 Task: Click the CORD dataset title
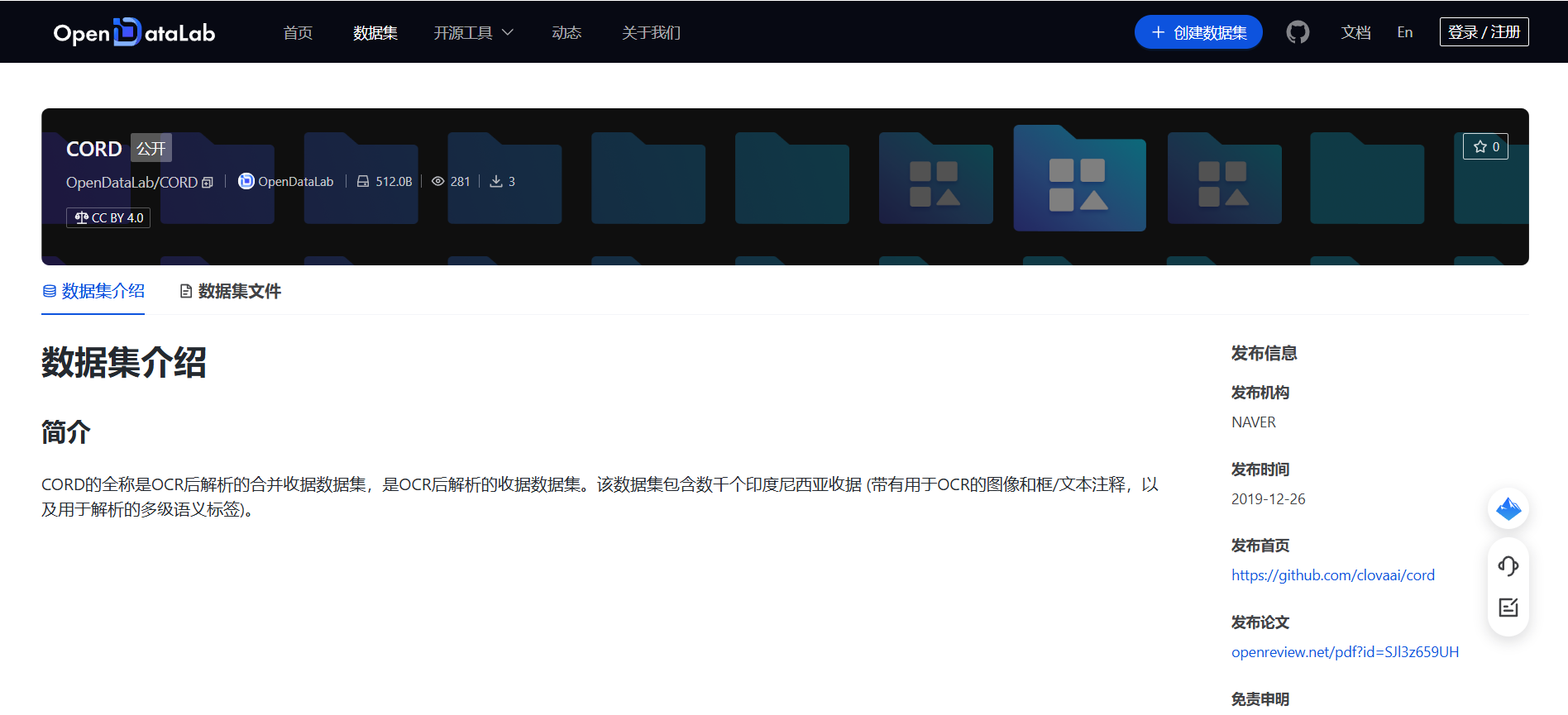[x=94, y=149]
